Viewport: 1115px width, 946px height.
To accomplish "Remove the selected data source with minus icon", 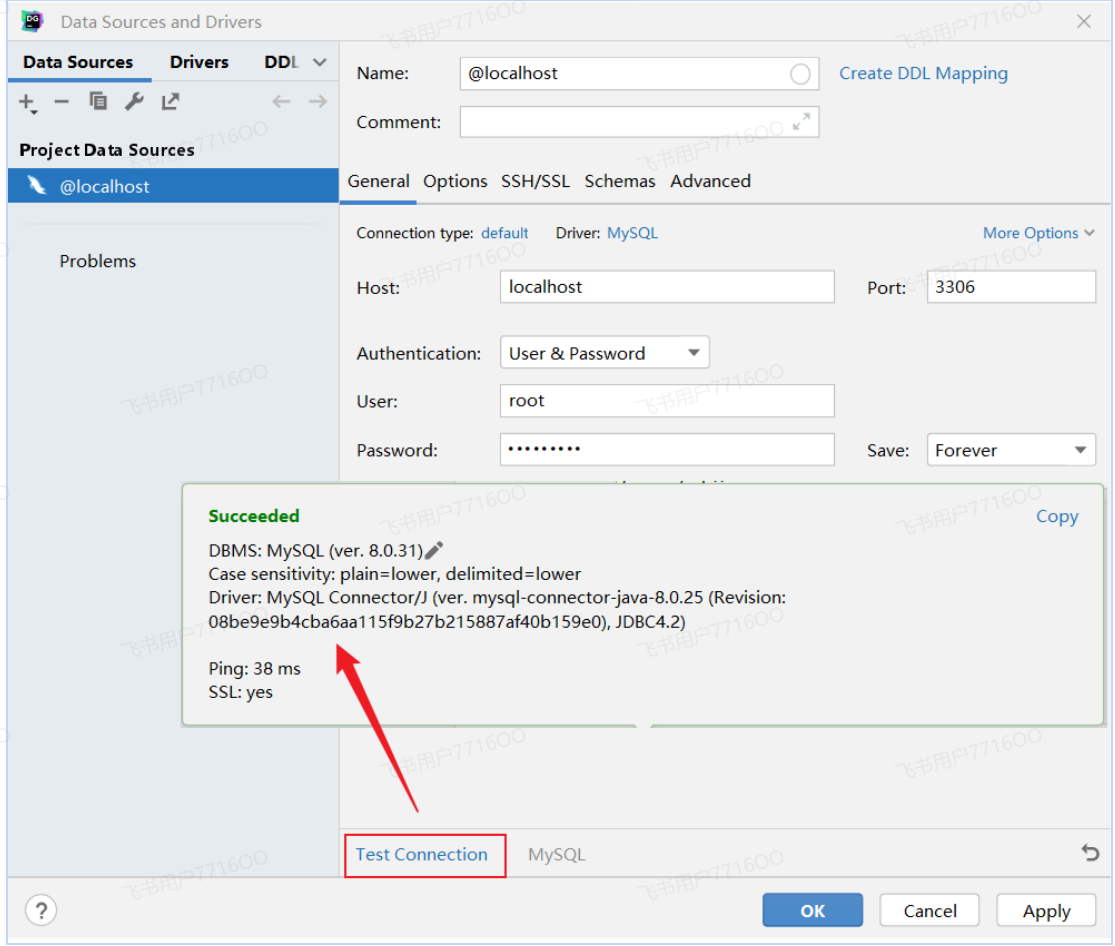I will [62, 102].
